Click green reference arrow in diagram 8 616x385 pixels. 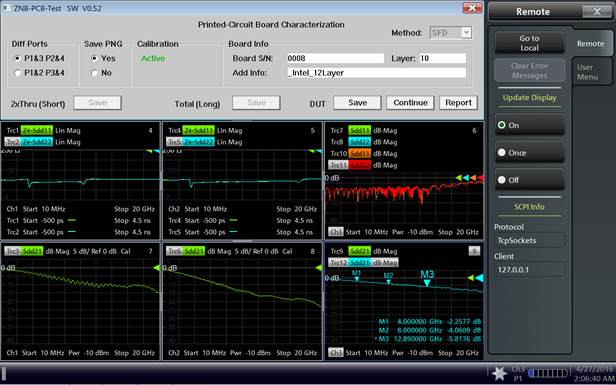click(x=318, y=268)
